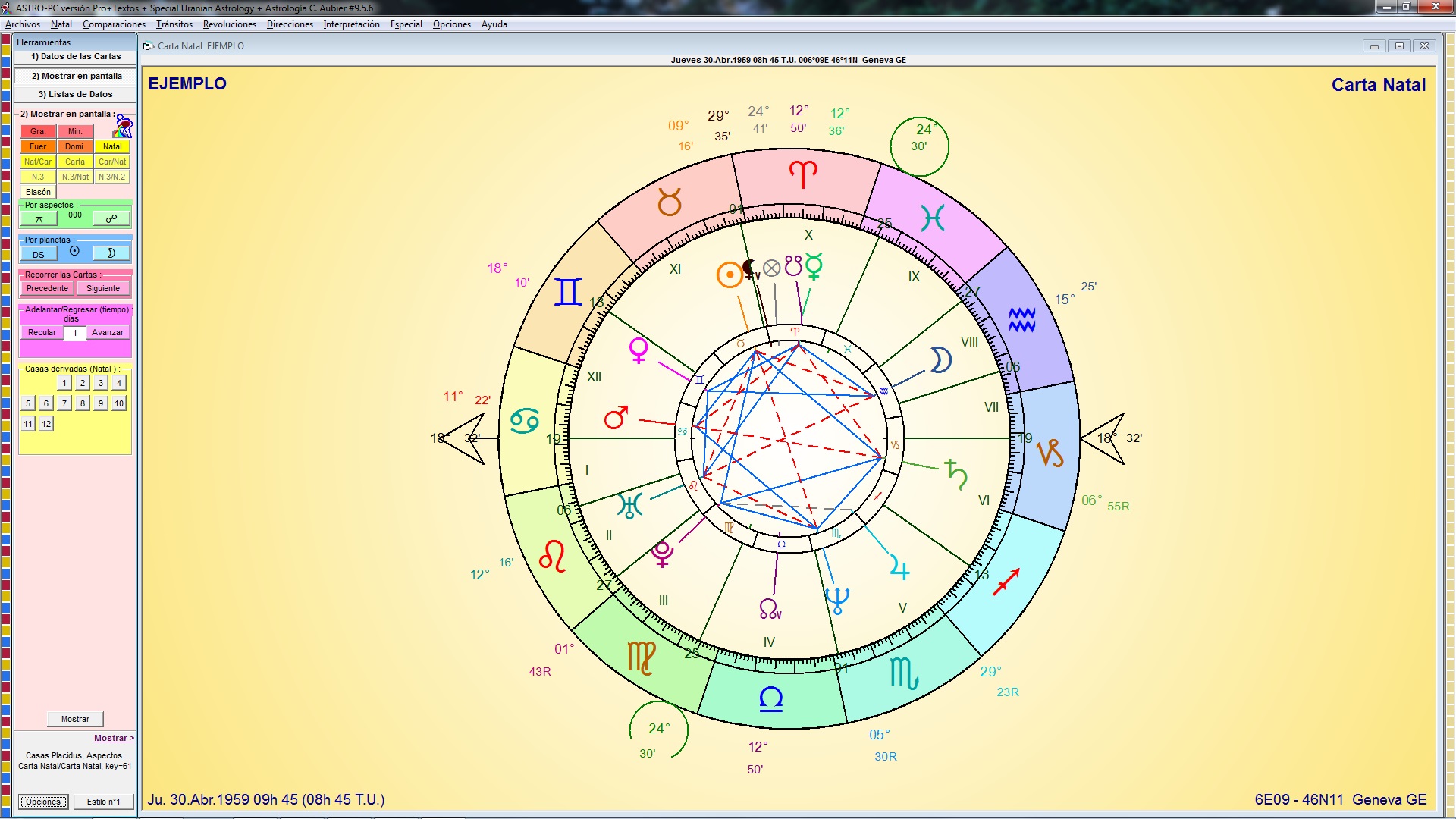Open the Natal menu
This screenshot has width=1456, height=819.
61,24
